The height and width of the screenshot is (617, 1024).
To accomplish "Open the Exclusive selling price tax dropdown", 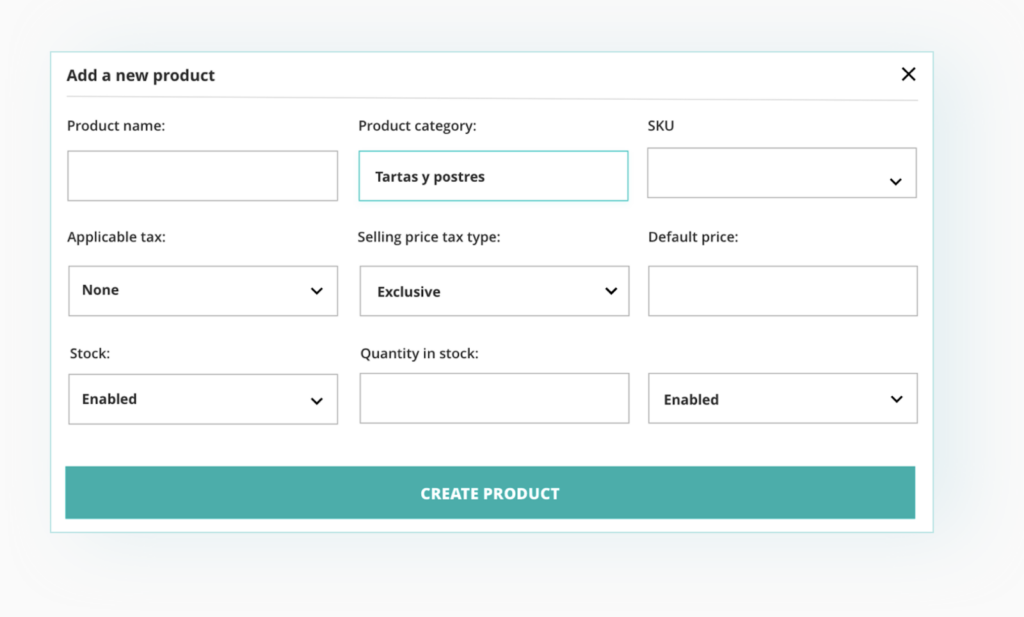I will coord(494,291).
